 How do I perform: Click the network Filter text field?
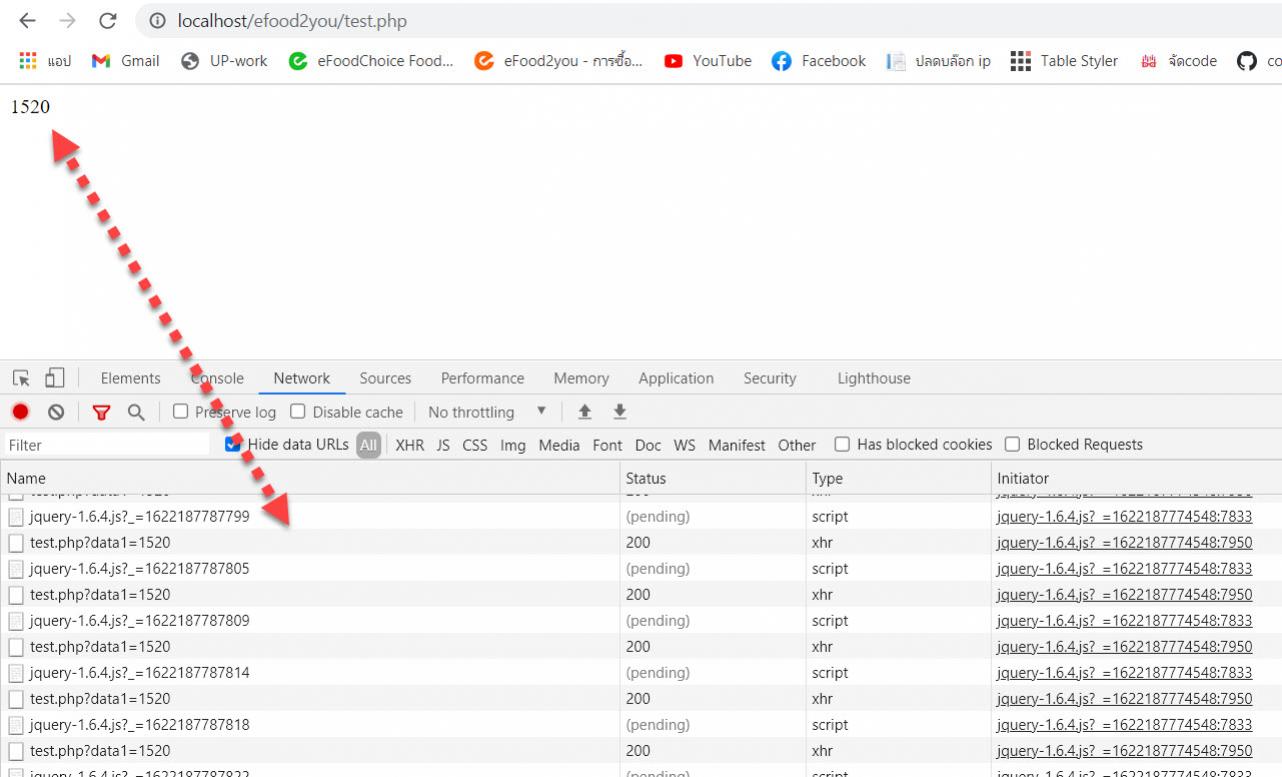pos(105,445)
